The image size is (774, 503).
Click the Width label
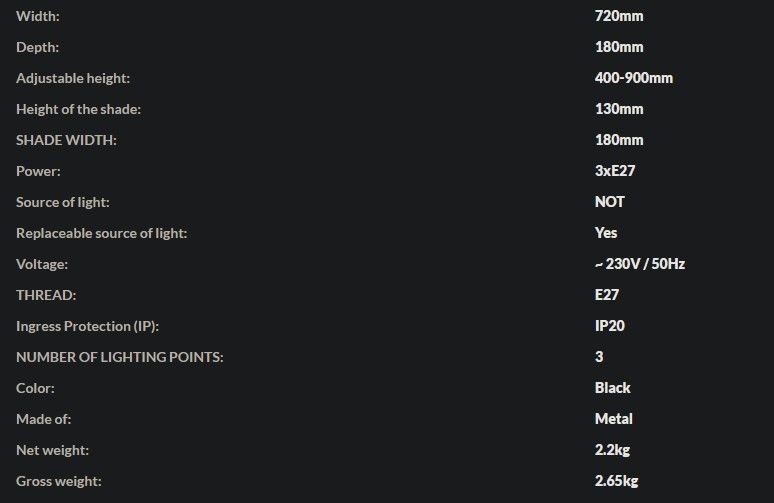tap(38, 16)
